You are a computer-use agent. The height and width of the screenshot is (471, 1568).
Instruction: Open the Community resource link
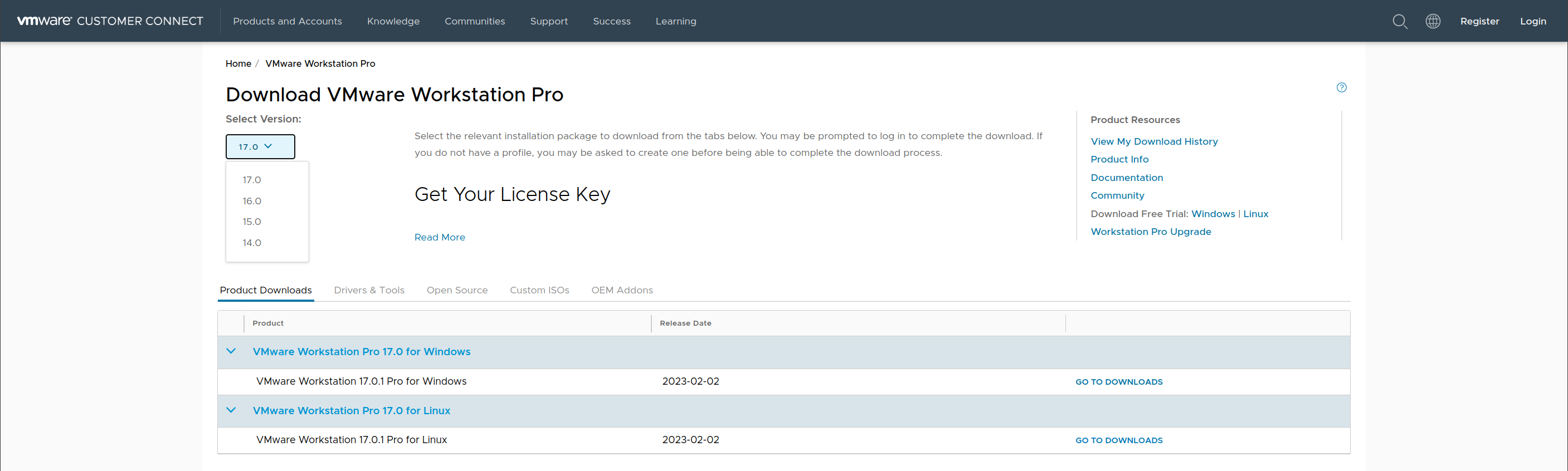(x=1117, y=195)
